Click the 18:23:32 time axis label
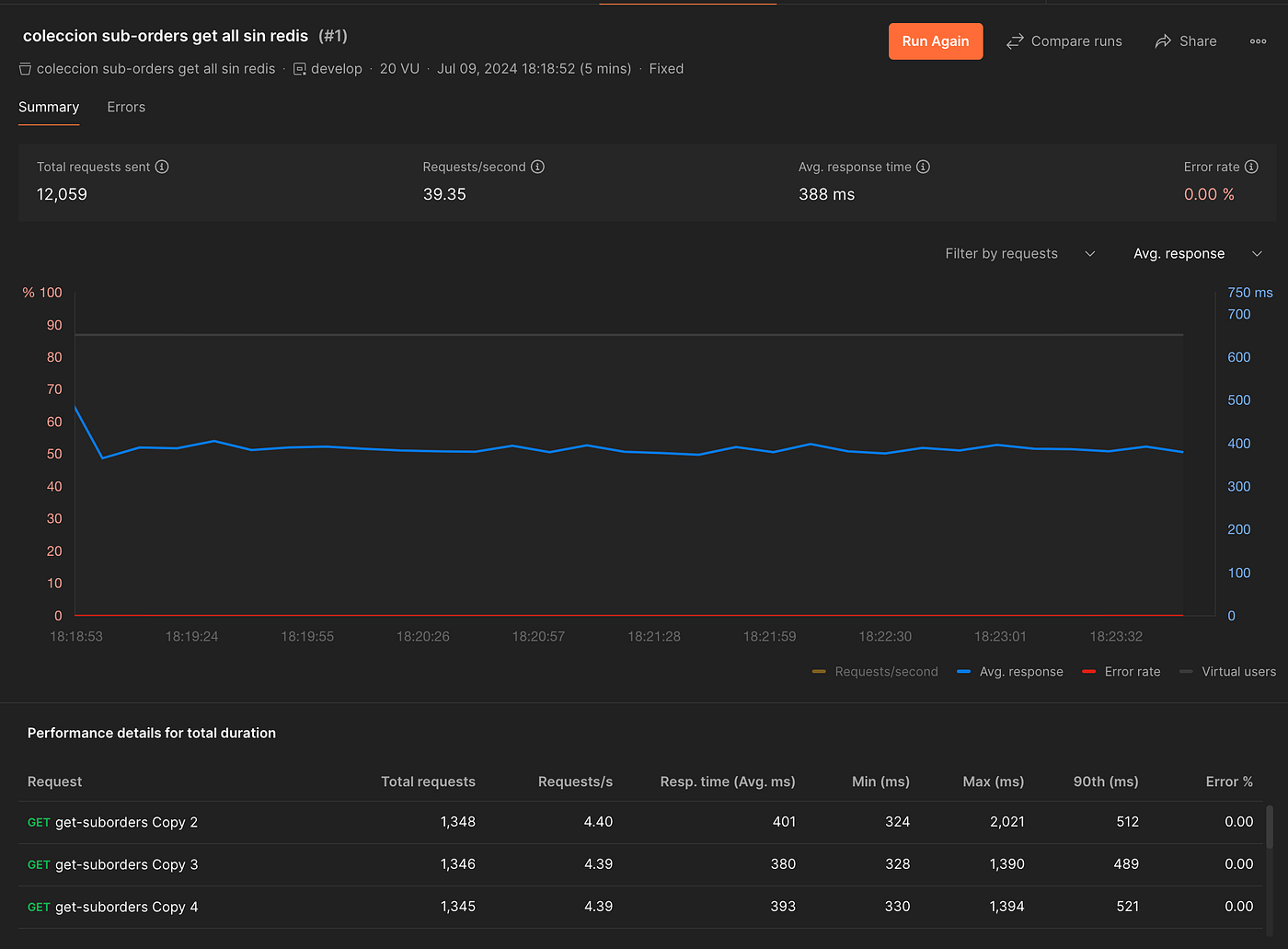The image size is (1288, 949). click(x=1116, y=636)
